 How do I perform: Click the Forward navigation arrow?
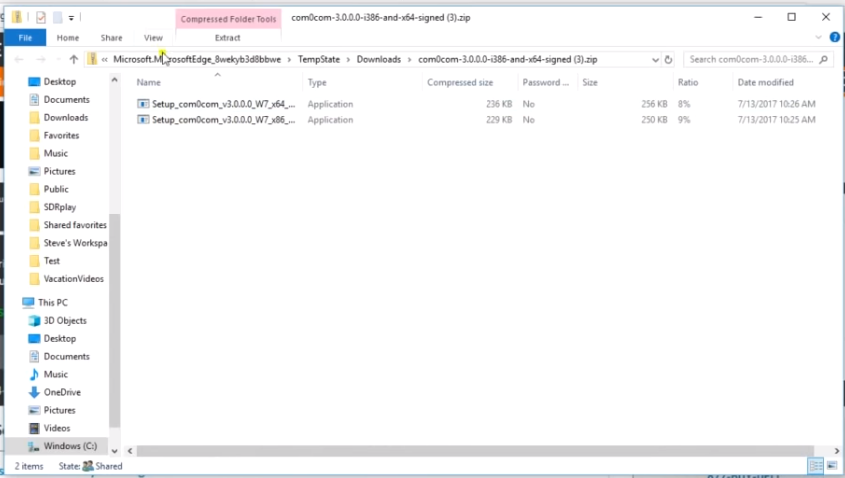tap(40, 59)
